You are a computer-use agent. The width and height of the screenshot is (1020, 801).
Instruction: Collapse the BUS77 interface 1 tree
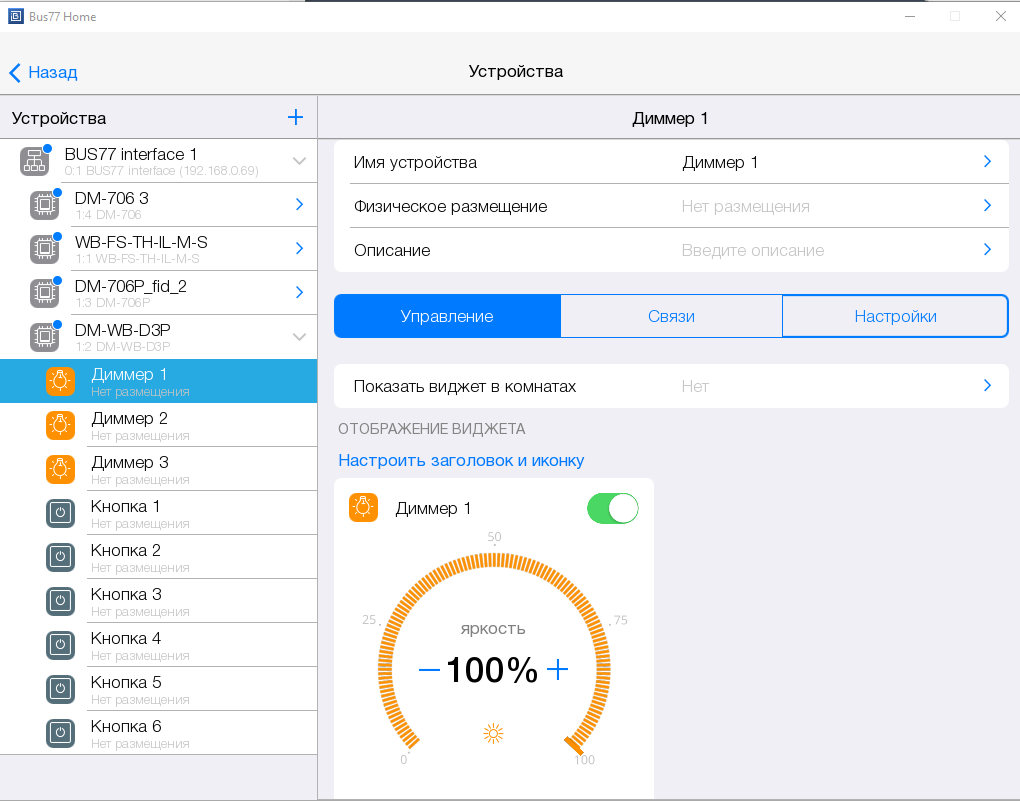299,161
